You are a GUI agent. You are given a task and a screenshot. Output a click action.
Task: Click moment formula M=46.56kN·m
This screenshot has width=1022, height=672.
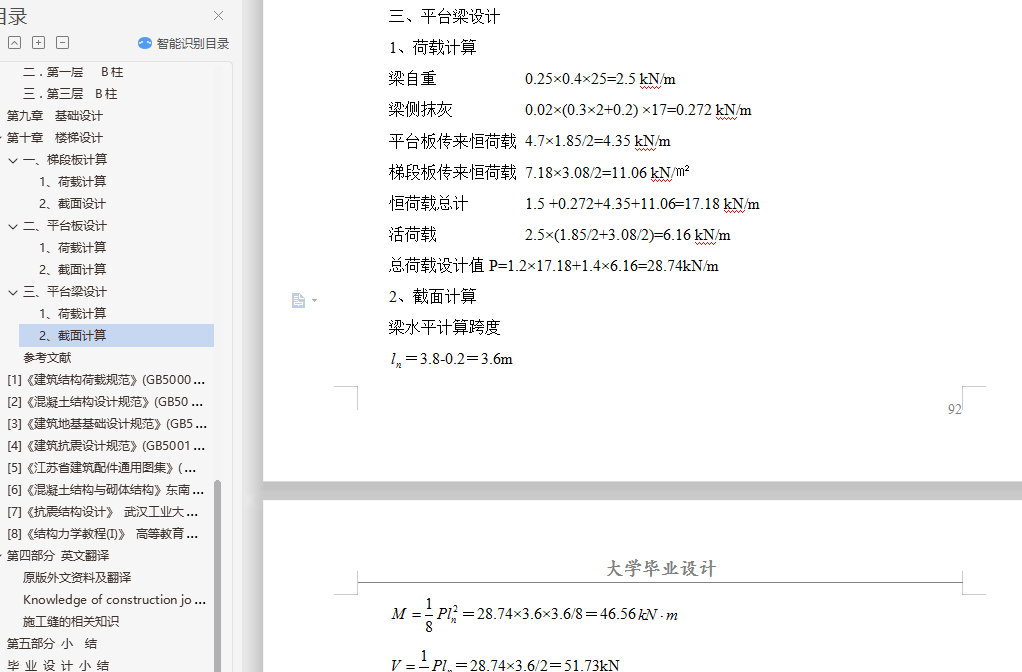(534, 615)
